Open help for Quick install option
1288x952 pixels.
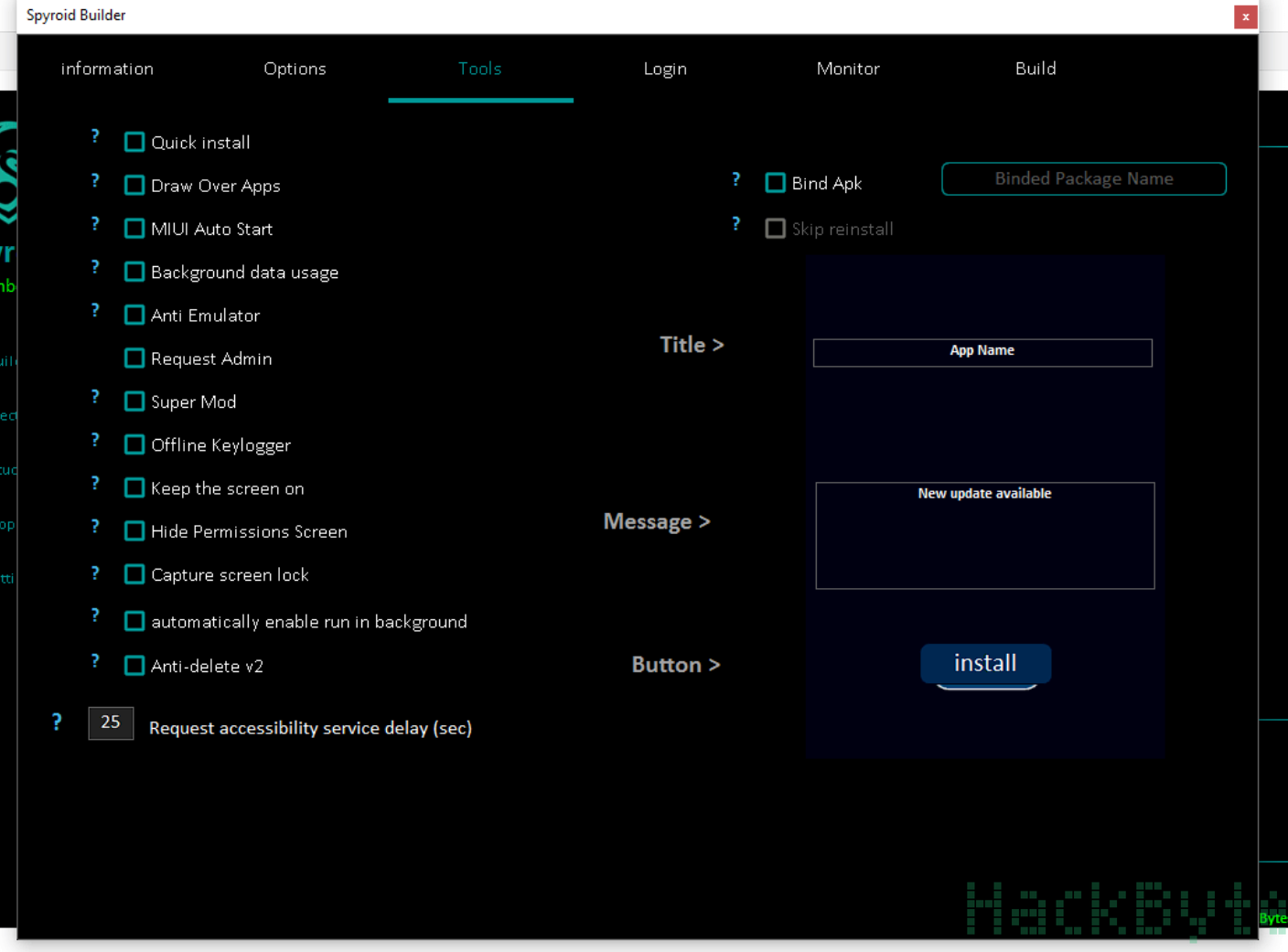click(95, 136)
